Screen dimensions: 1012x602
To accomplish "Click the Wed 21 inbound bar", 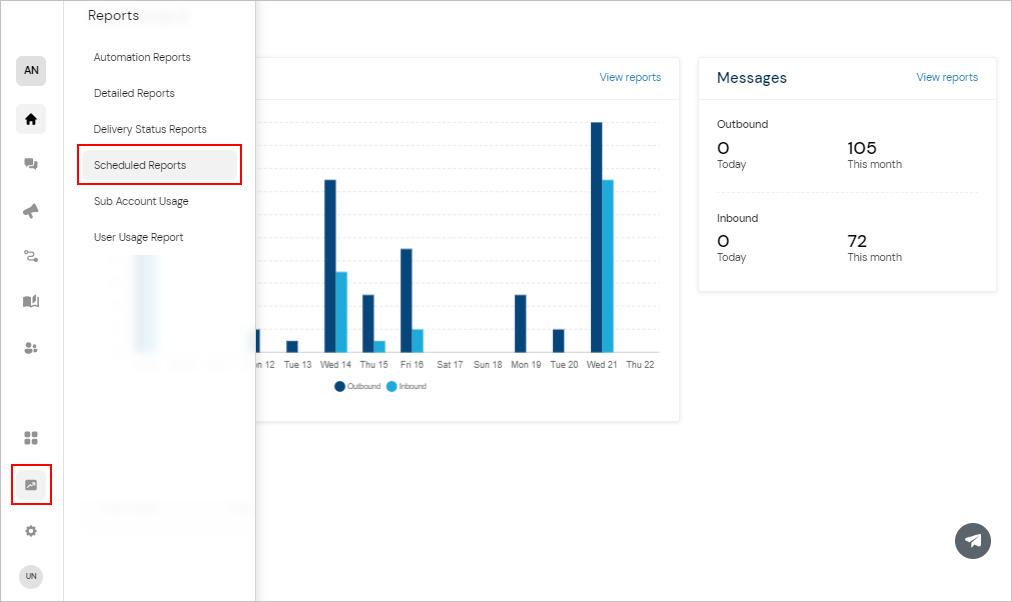I will (x=608, y=266).
